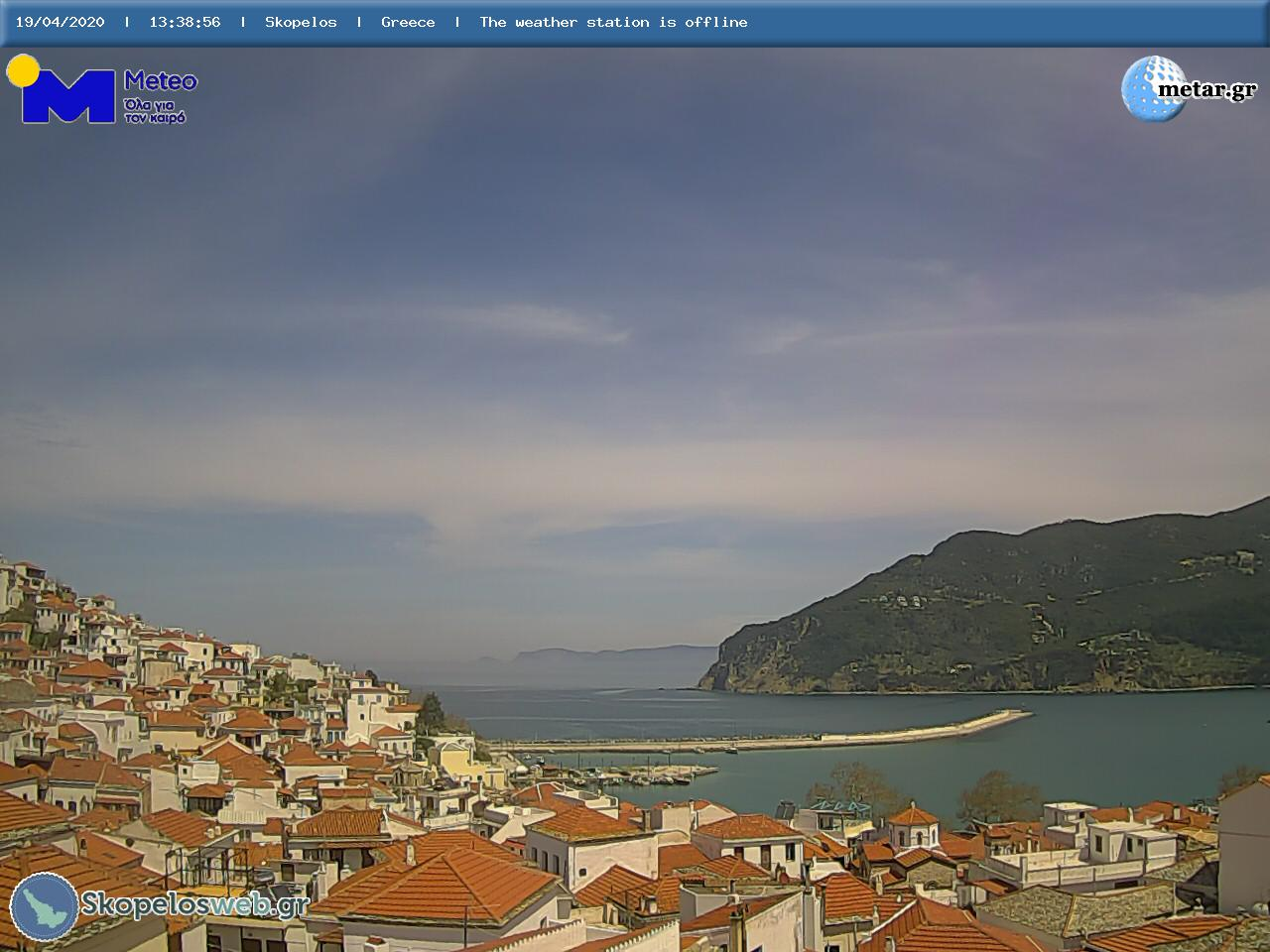The image size is (1270, 952).
Task: Click the Meteo slogan text under logo
Action: click(155, 110)
